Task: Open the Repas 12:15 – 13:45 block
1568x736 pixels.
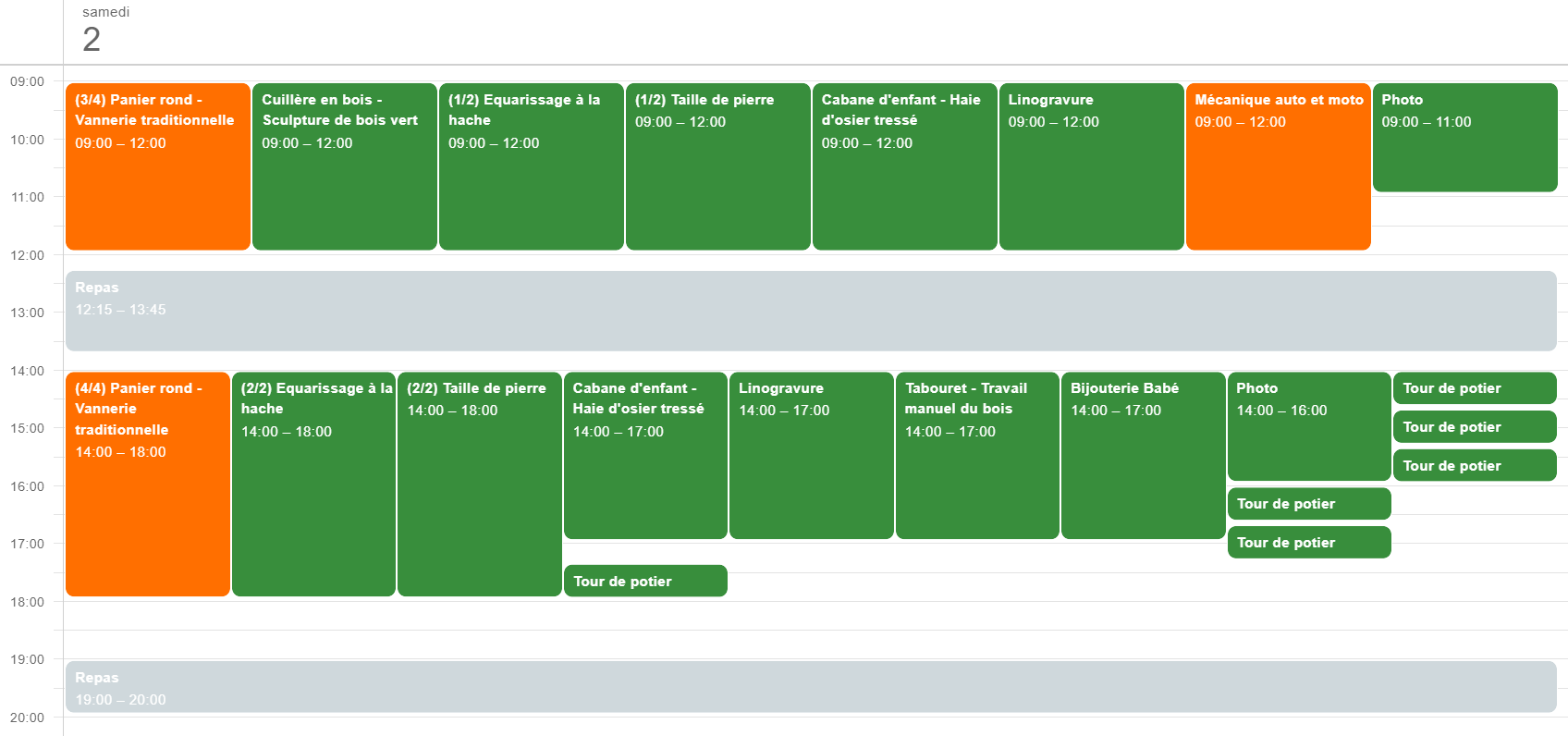Action: coord(811,311)
